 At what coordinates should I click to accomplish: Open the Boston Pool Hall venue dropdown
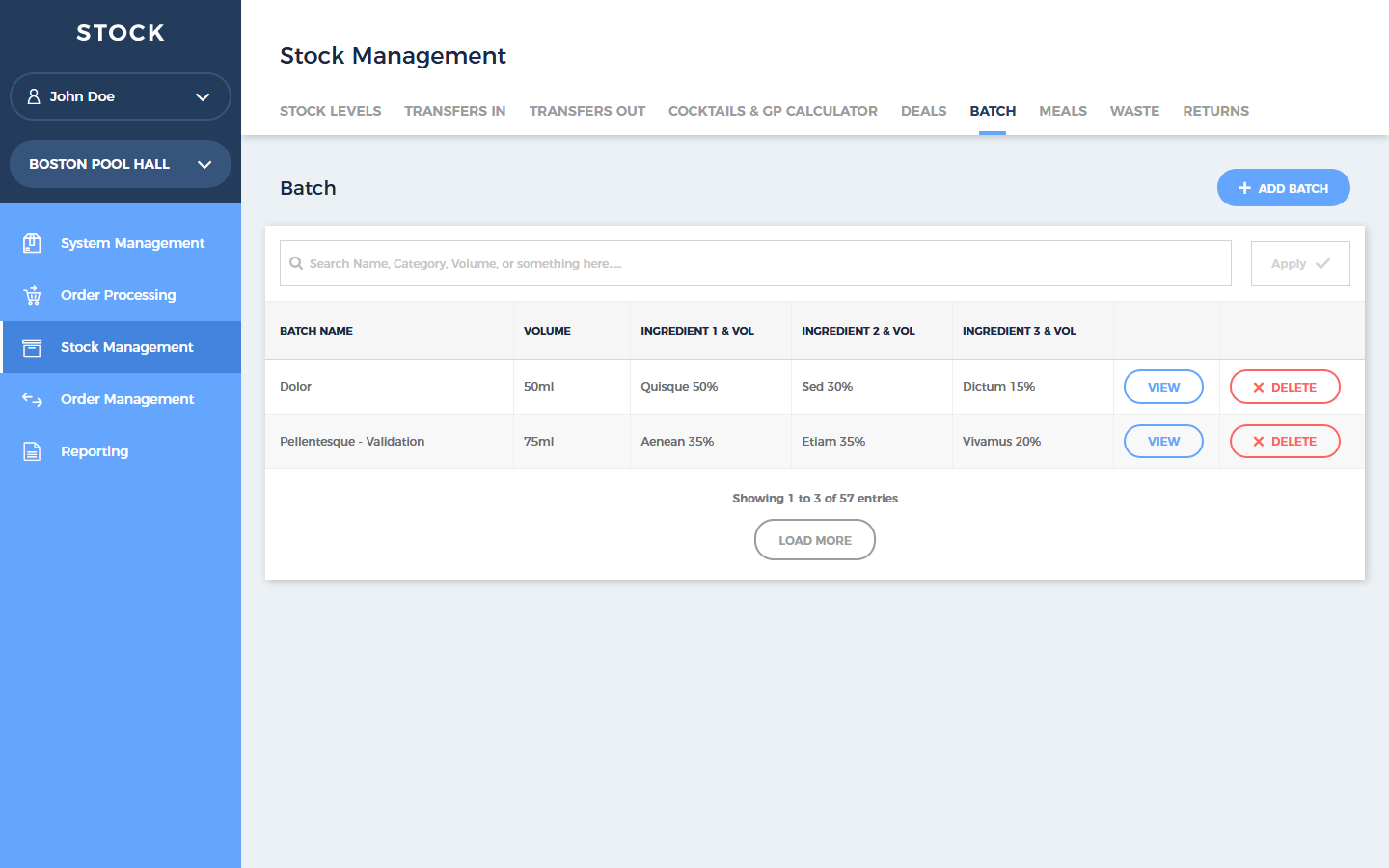pos(204,164)
